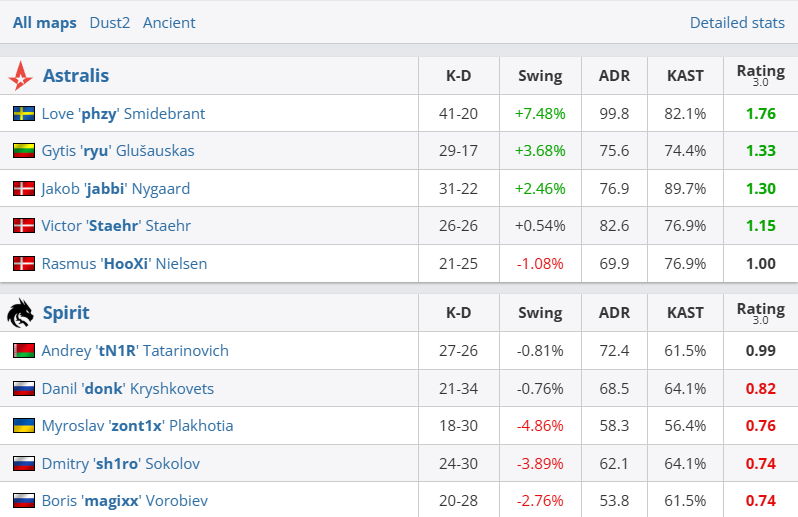Open the Detailed stats link

tap(737, 22)
